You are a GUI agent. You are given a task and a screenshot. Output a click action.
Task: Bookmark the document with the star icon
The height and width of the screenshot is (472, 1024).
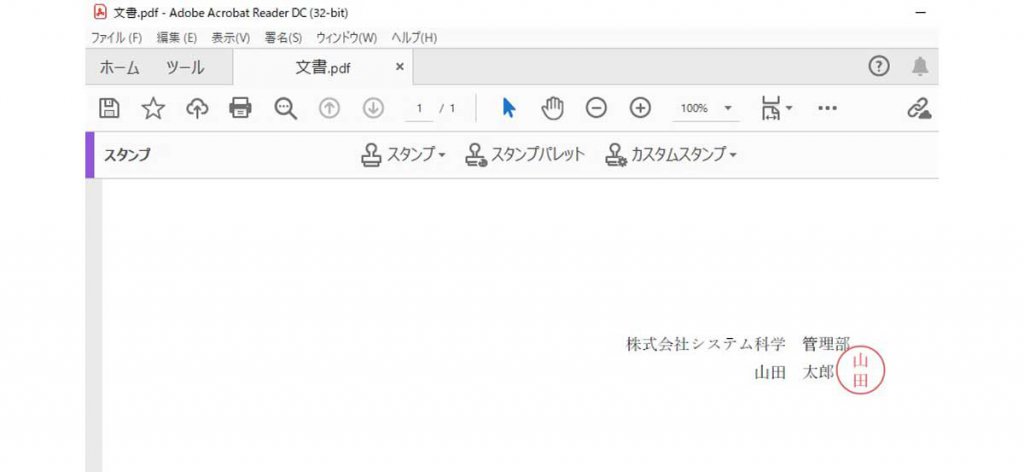pos(153,108)
